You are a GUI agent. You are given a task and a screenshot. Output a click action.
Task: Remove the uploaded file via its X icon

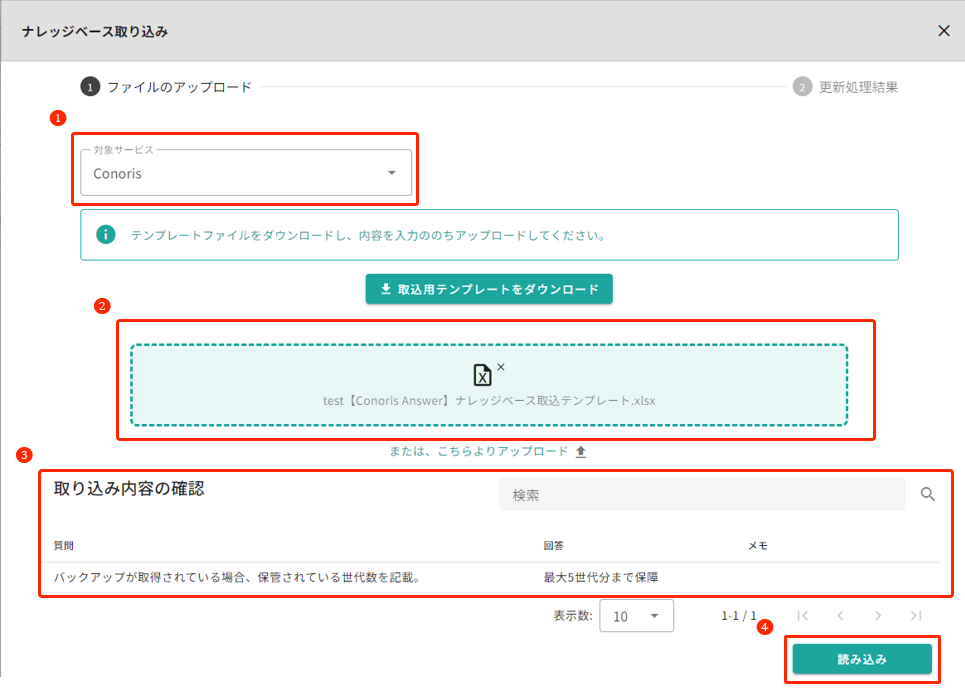[x=500, y=365]
